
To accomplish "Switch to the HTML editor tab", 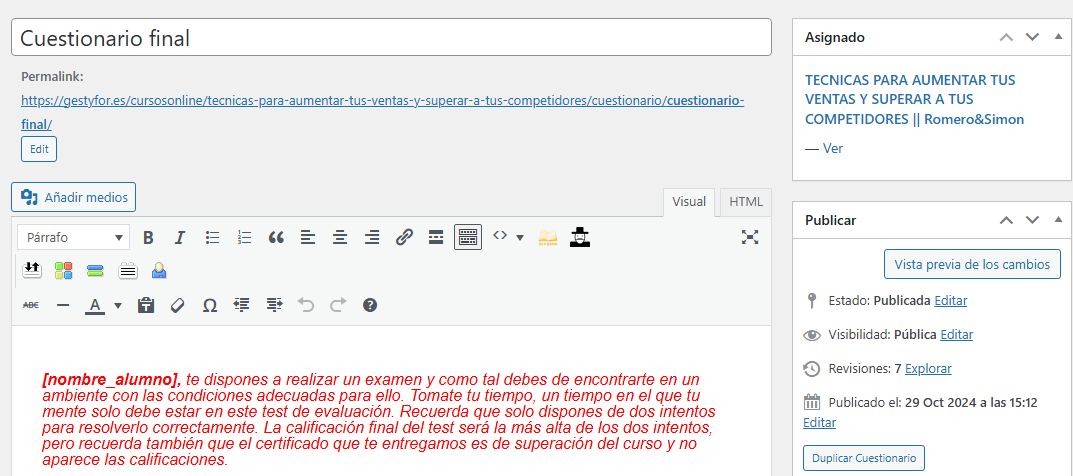I will 746,202.
